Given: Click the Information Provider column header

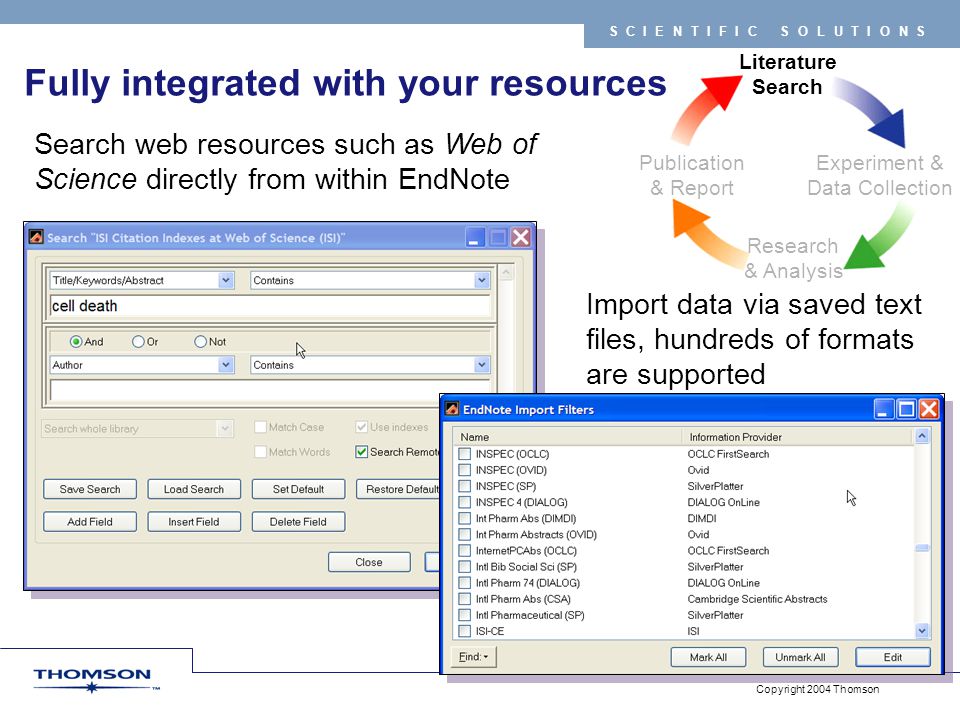Looking at the screenshot, I should (x=798, y=437).
